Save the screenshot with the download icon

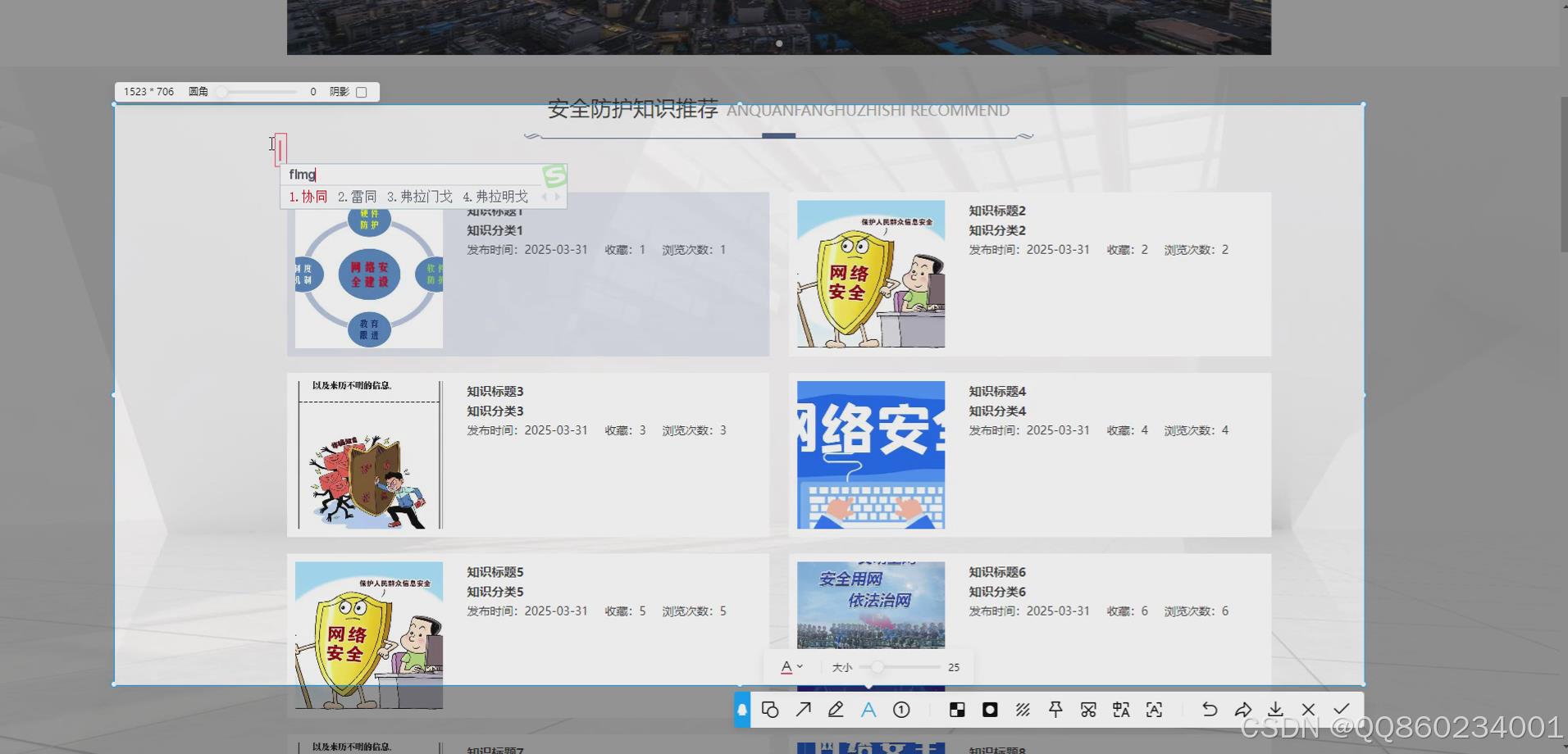click(1275, 710)
